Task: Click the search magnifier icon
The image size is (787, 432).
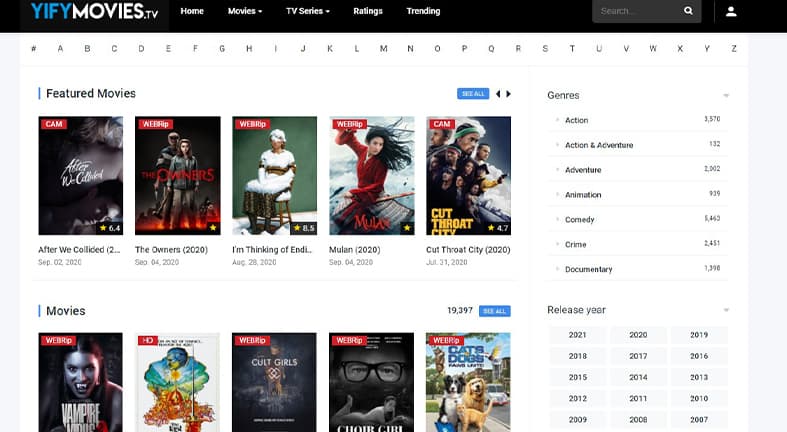Action: coord(688,11)
